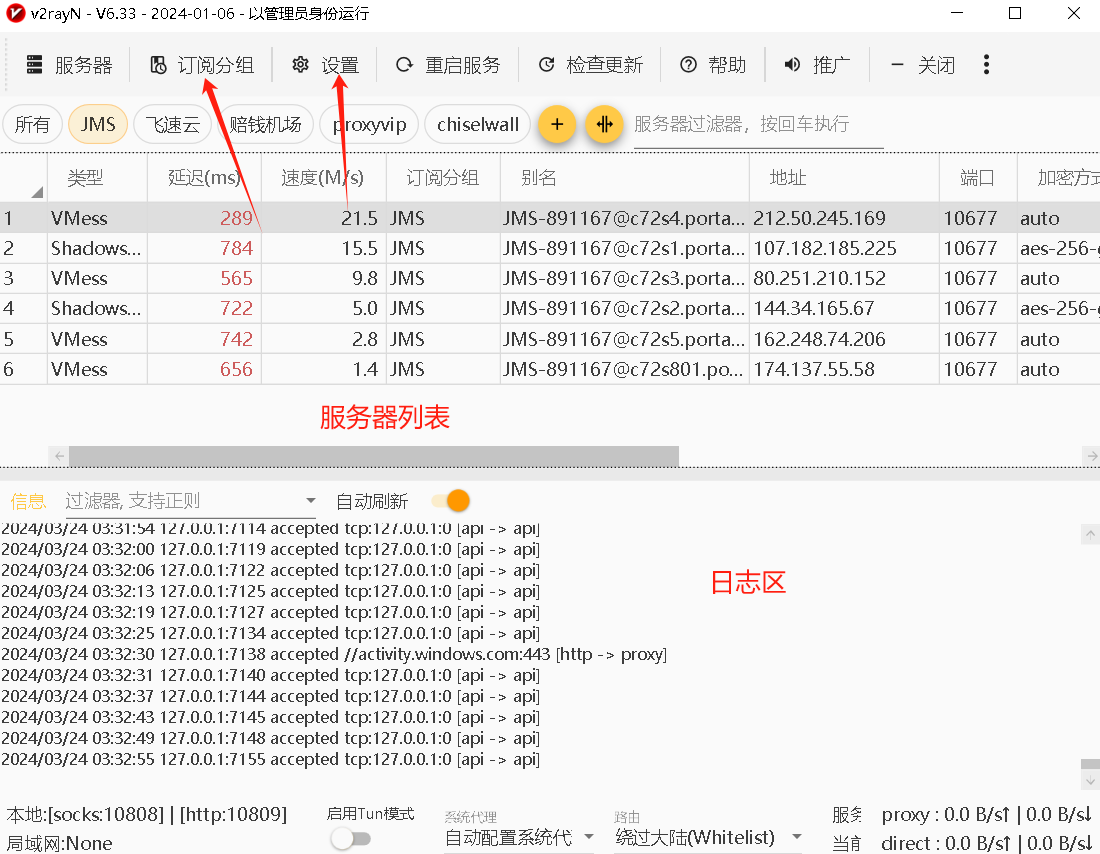Open the 订阅分组 subscription group menu
Screen dimensions: 1100x854
click(202, 65)
